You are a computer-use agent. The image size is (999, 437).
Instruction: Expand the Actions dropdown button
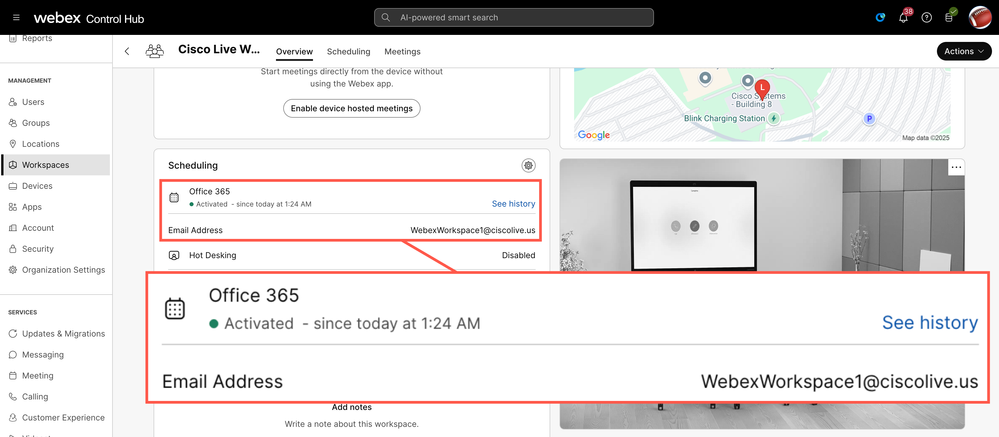pyautogui.click(x=964, y=51)
